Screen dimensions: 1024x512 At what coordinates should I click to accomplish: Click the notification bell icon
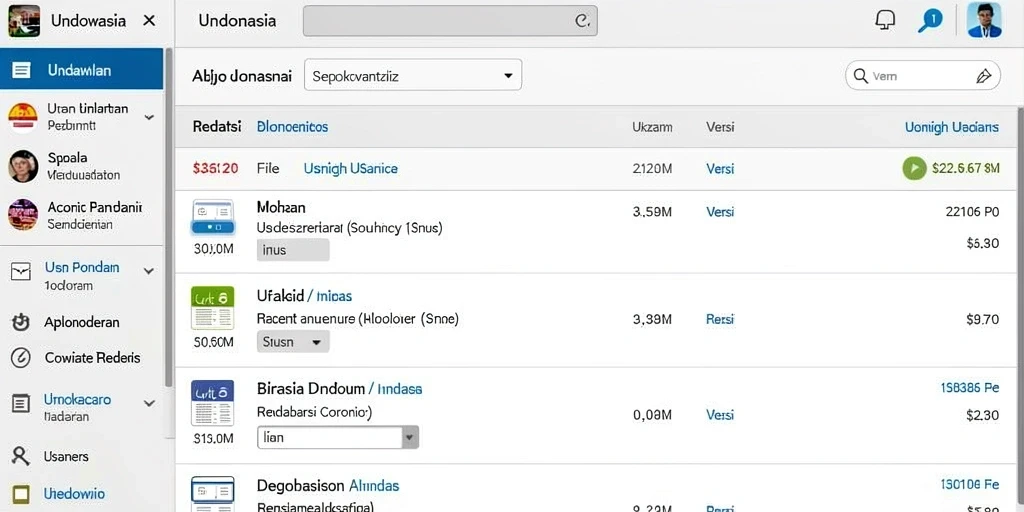pyautogui.click(x=885, y=20)
